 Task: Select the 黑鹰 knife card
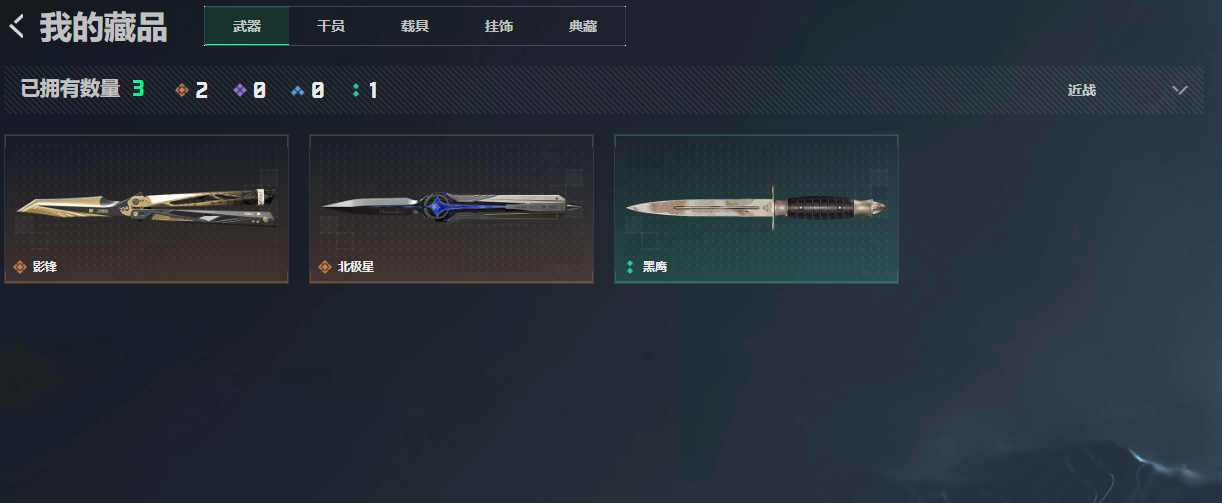click(x=756, y=209)
